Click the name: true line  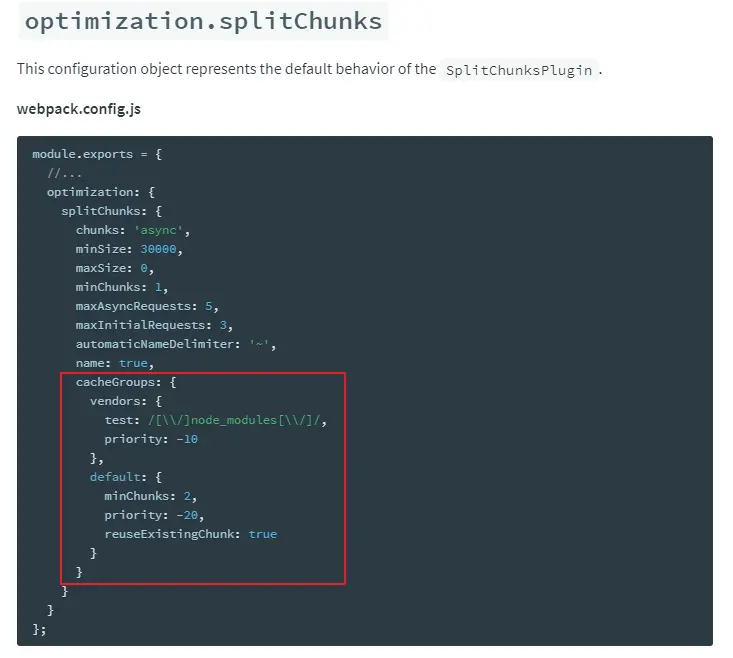coord(115,363)
